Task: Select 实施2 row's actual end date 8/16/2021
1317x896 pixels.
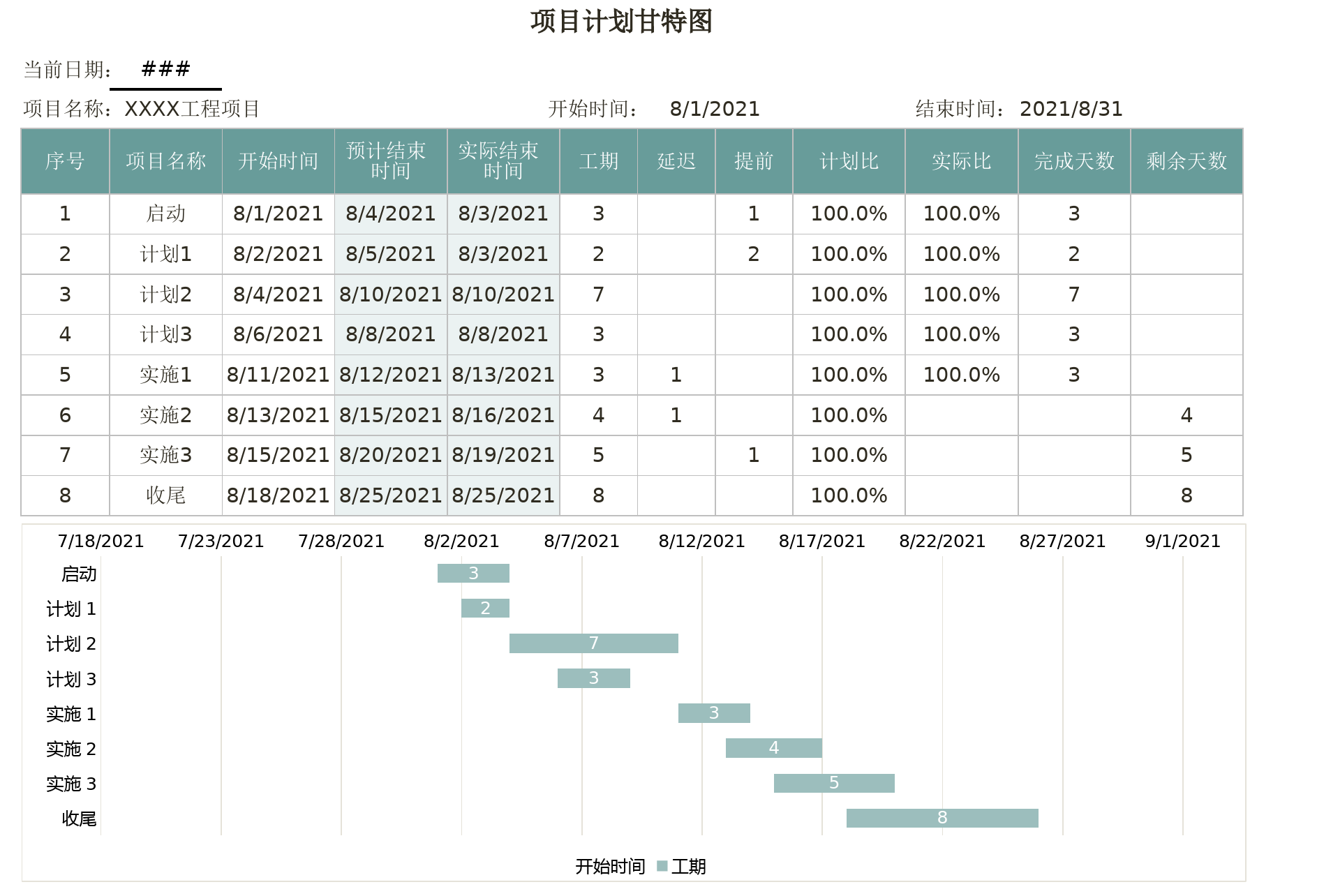Action: coord(503,415)
